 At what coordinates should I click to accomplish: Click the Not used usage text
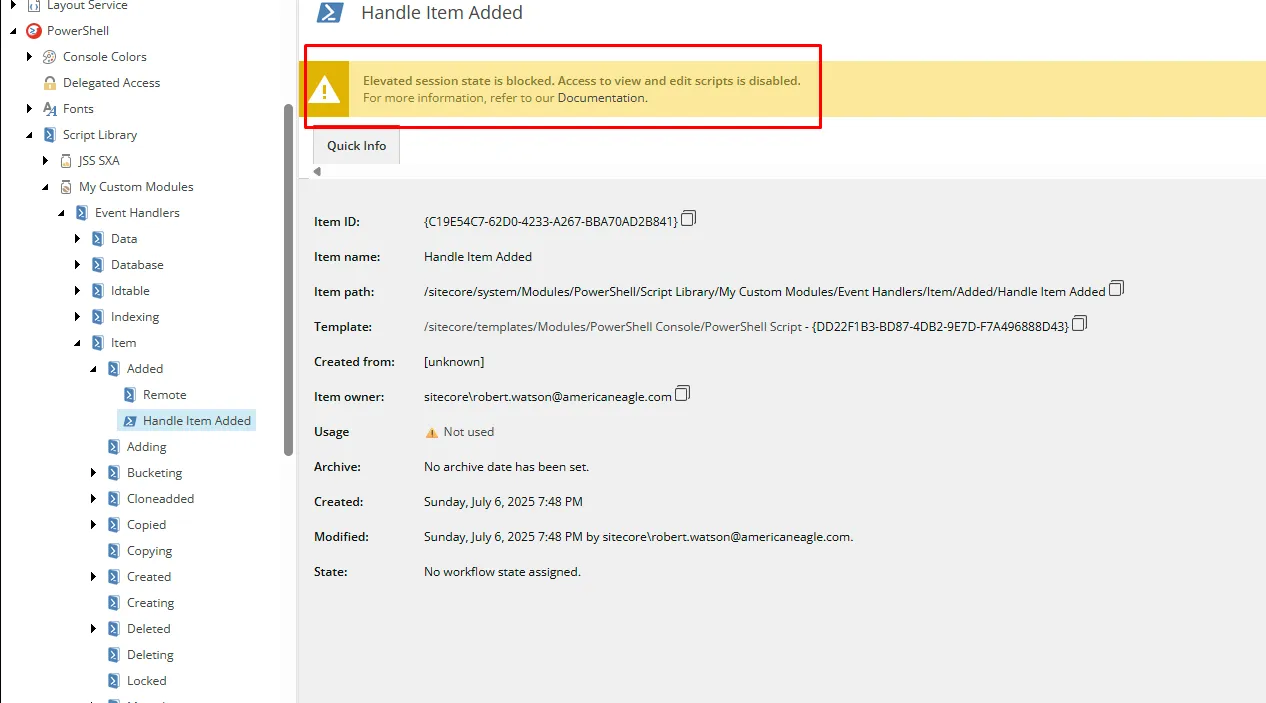(469, 432)
